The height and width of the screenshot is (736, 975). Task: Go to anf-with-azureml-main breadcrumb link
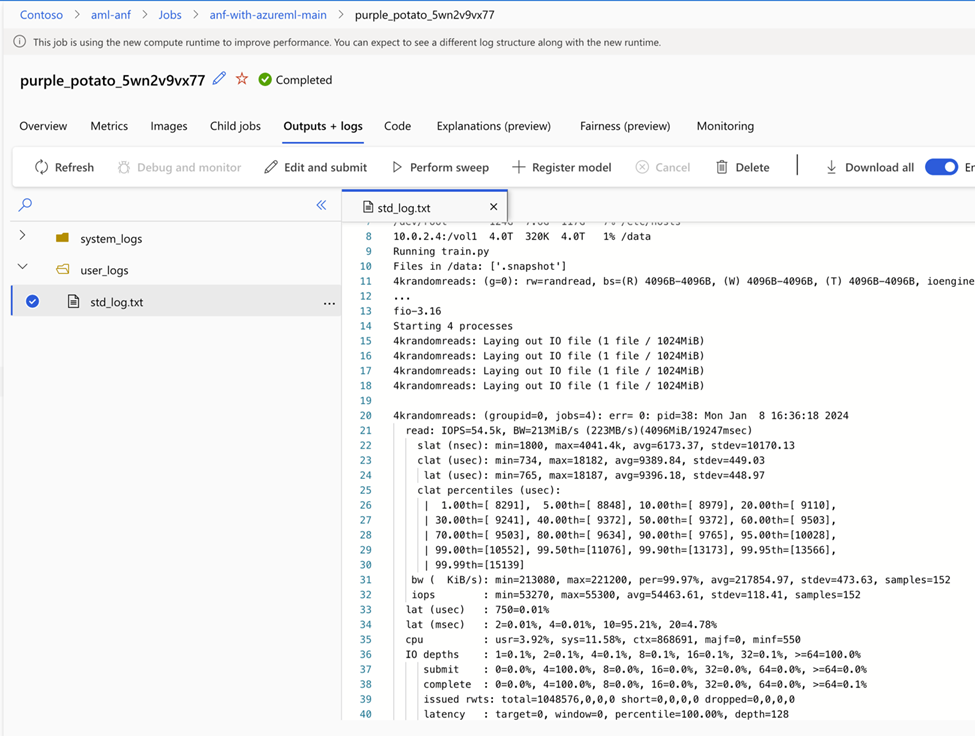point(268,15)
